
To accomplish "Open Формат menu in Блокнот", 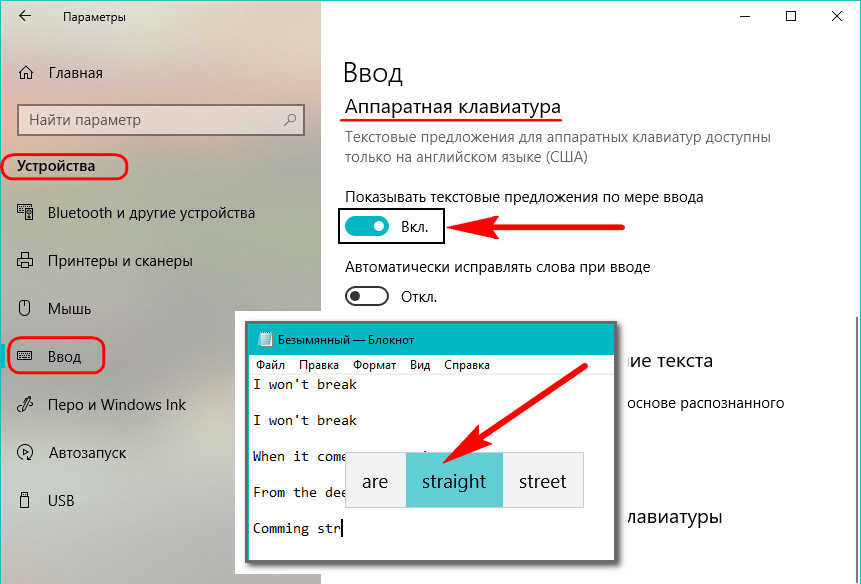I will [x=374, y=365].
